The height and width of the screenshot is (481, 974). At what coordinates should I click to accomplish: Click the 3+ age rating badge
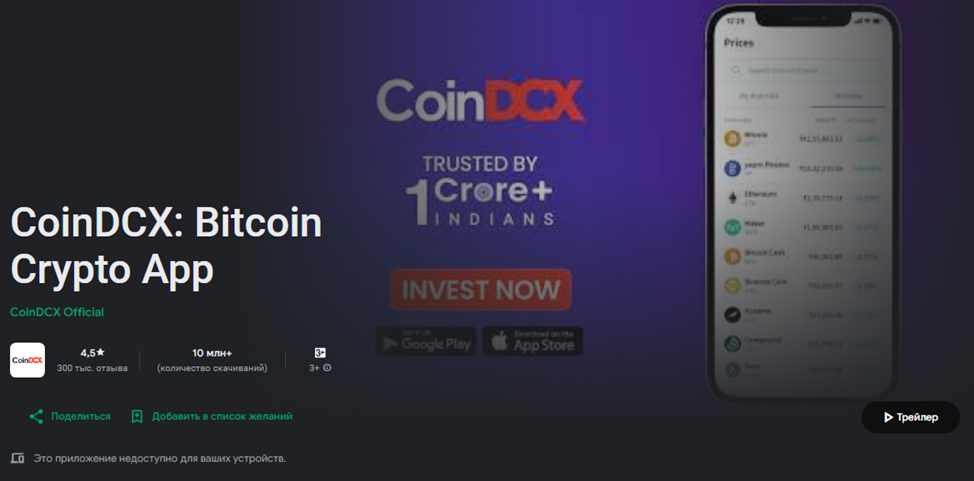[320, 353]
